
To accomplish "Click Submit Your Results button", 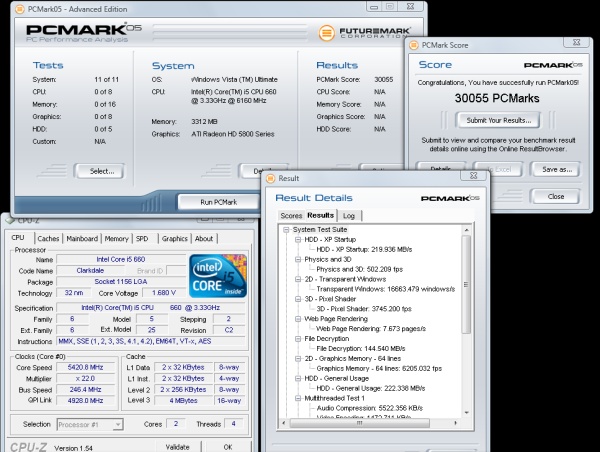I will click(x=498, y=120).
